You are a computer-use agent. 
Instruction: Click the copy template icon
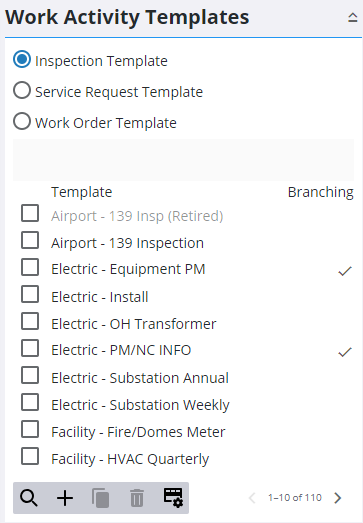click(100, 498)
